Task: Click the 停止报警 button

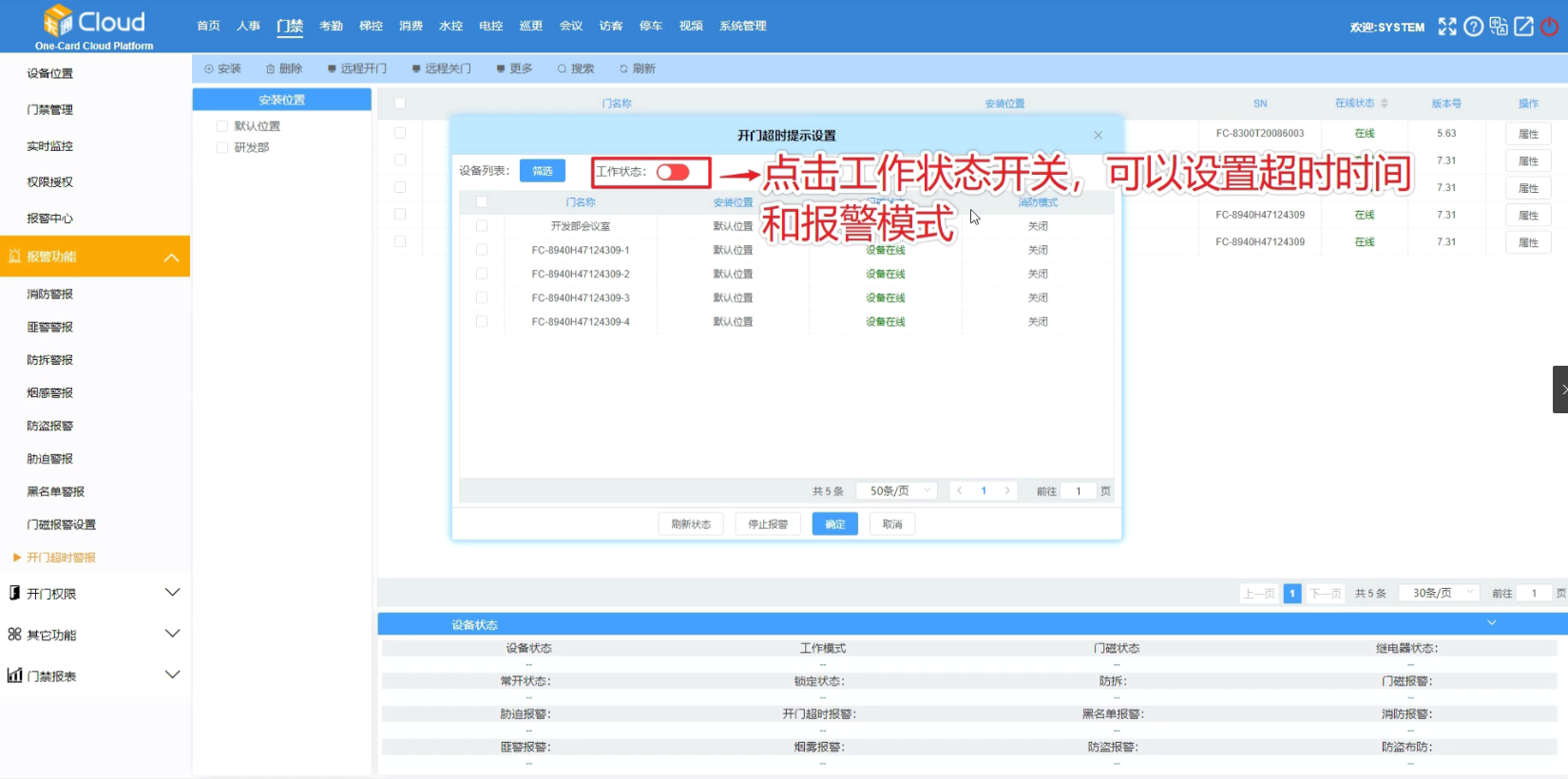Action: [x=768, y=524]
